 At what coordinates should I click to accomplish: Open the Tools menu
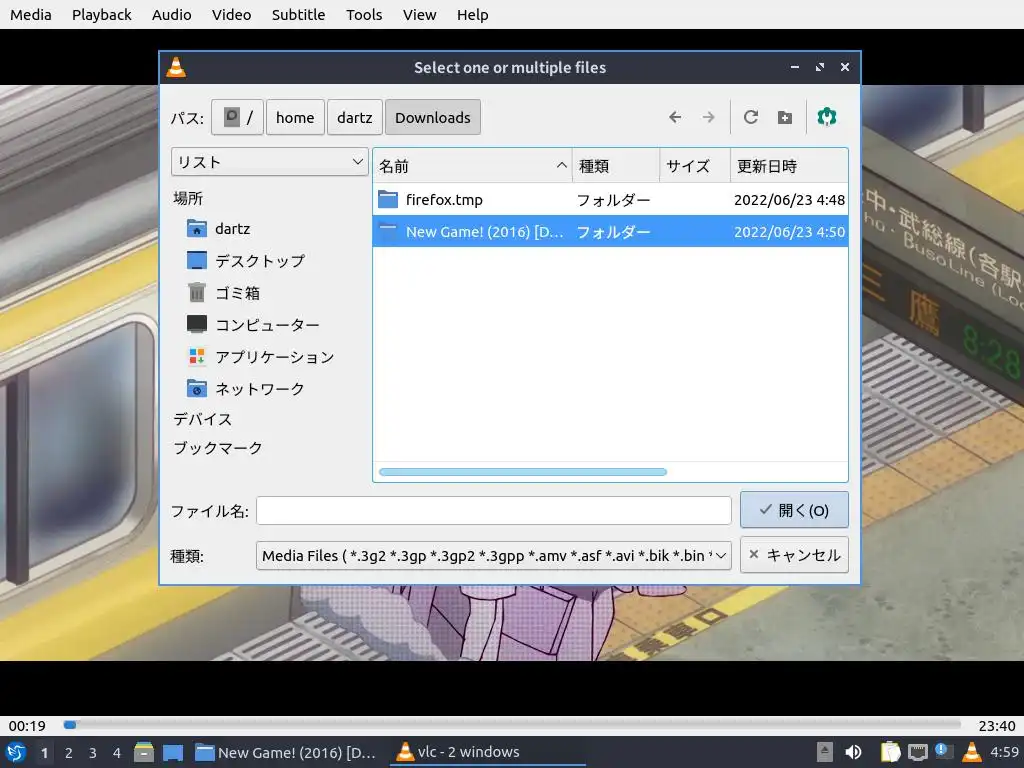pyautogui.click(x=364, y=14)
